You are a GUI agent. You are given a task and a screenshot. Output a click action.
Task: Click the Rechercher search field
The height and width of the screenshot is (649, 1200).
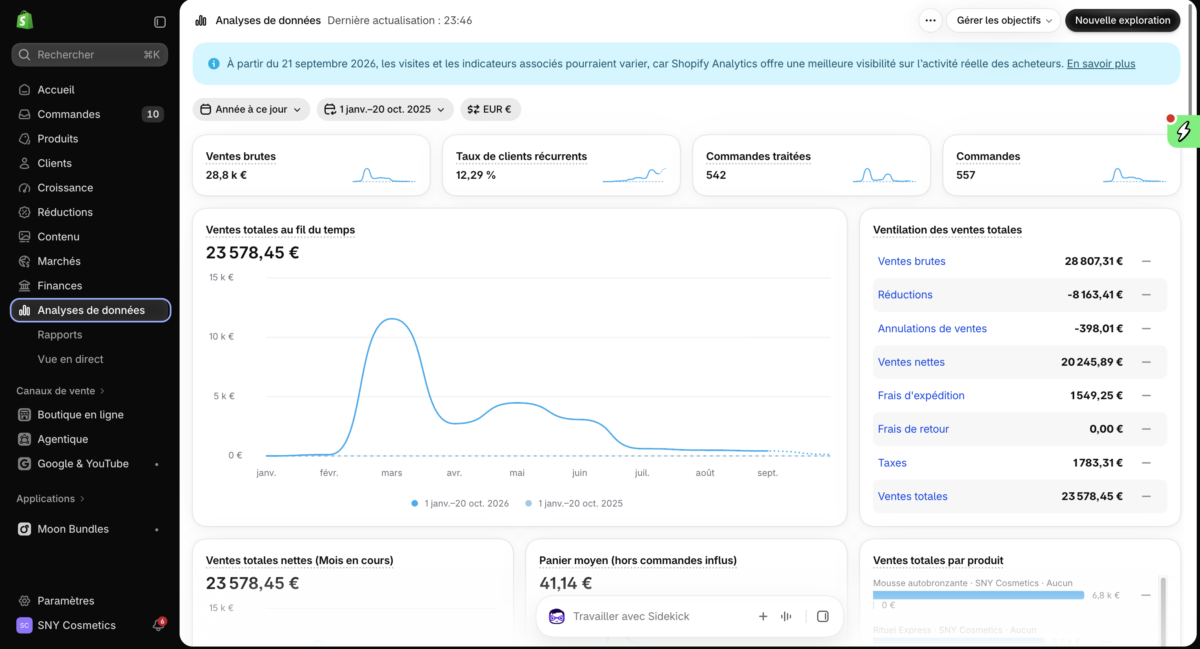pyautogui.click(x=90, y=55)
